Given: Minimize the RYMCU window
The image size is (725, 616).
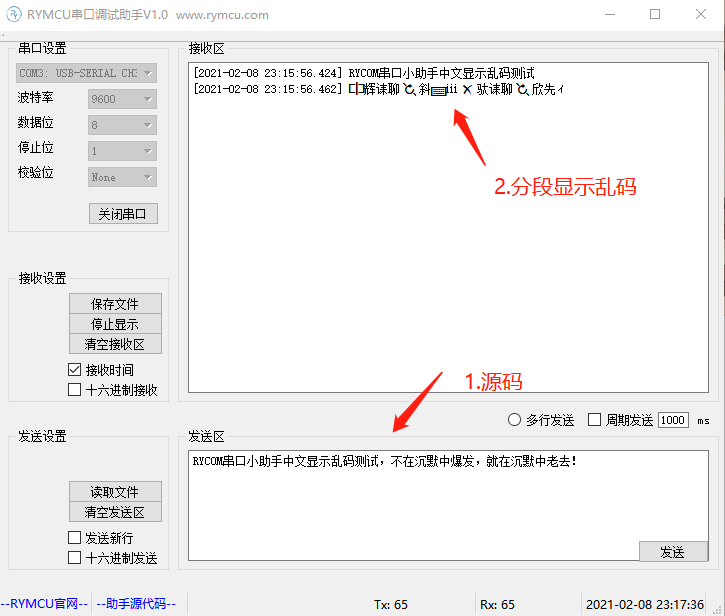Looking at the screenshot, I should [610, 14].
